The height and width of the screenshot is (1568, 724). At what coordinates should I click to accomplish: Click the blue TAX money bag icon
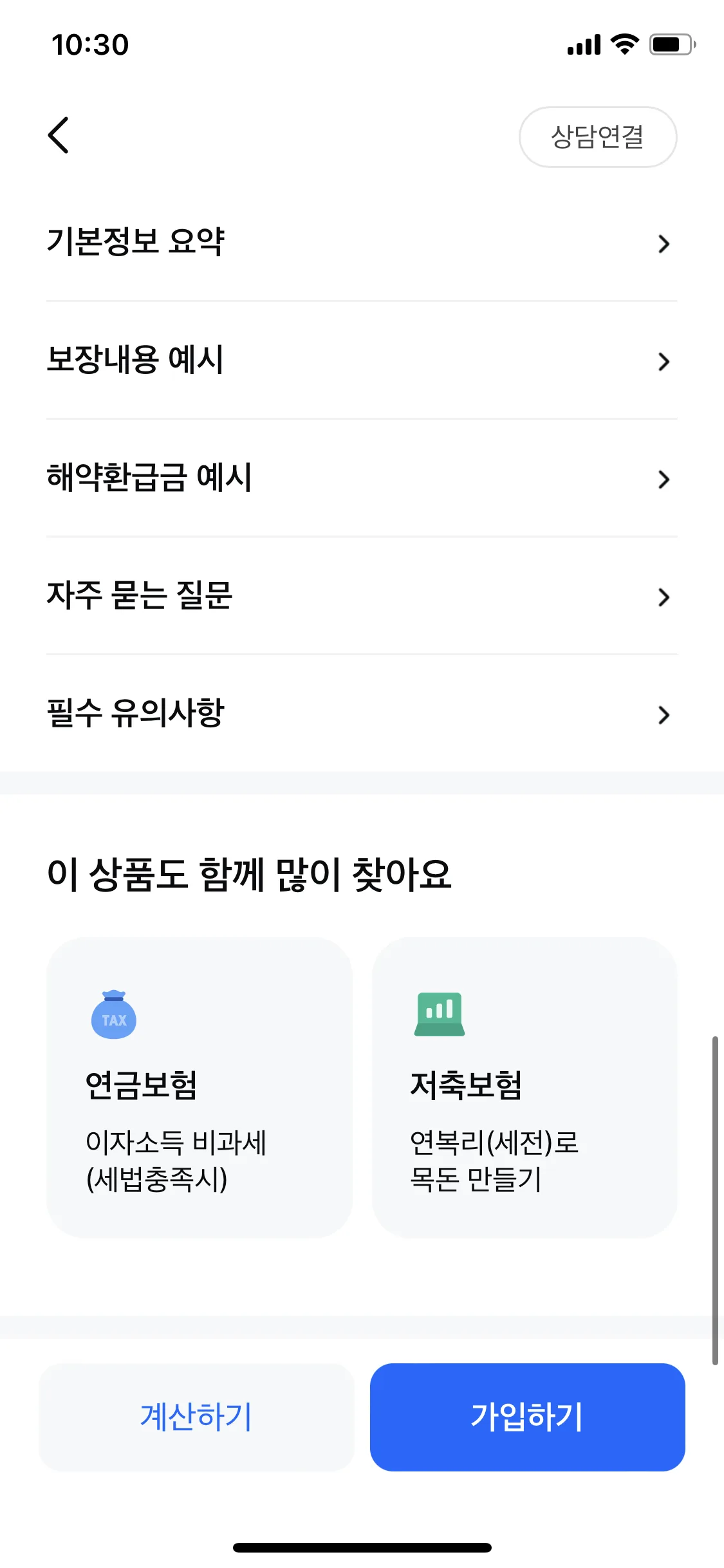tap(114, 1014)
